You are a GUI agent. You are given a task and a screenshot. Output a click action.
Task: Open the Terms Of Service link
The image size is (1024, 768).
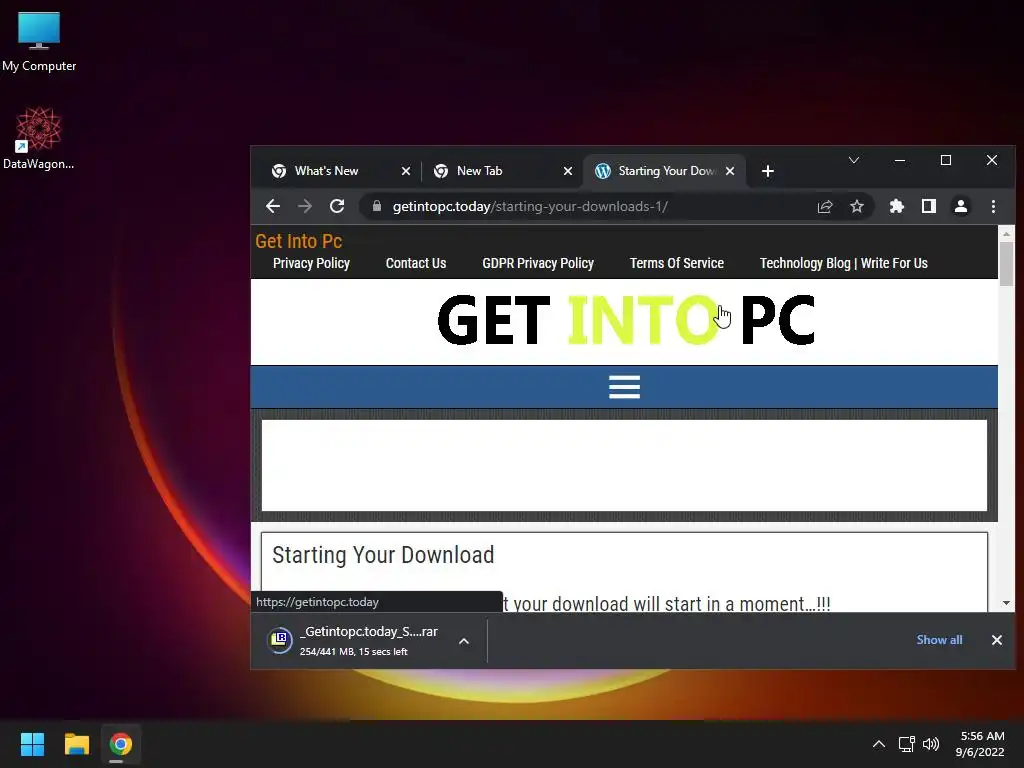[677, 263]
